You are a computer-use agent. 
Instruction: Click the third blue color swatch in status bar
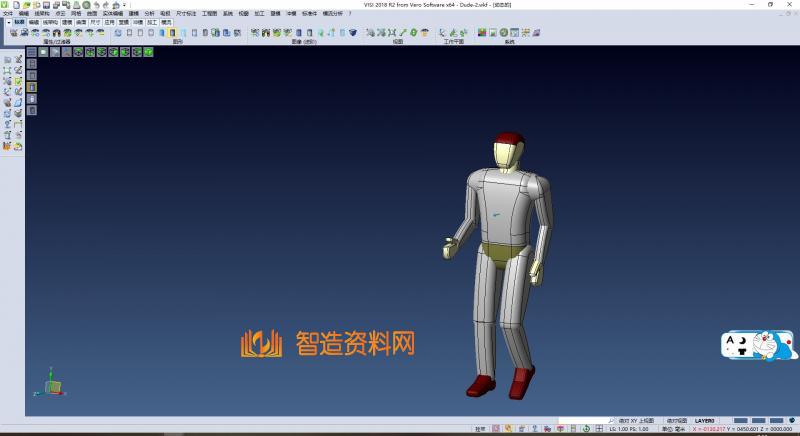pyautogui.click(x=777, y=421)
